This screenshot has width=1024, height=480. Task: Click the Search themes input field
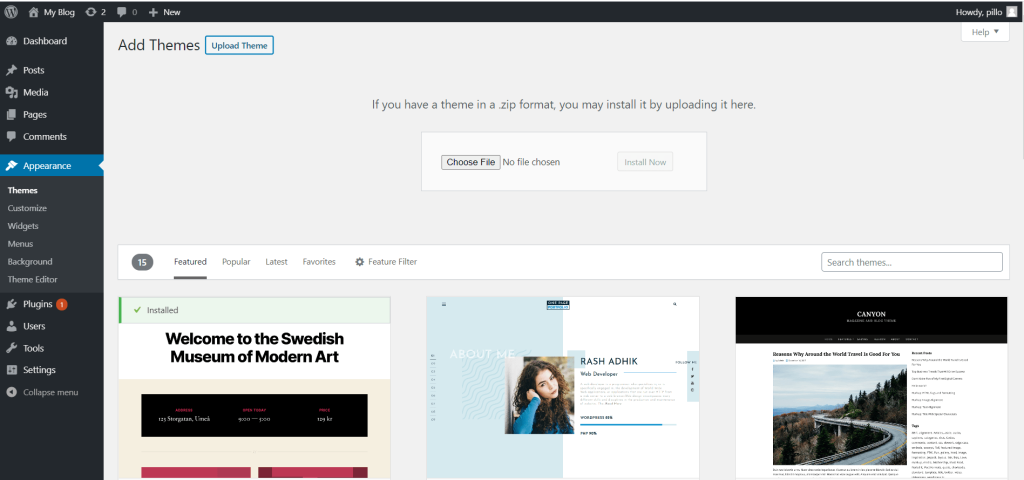coord(911,262)
